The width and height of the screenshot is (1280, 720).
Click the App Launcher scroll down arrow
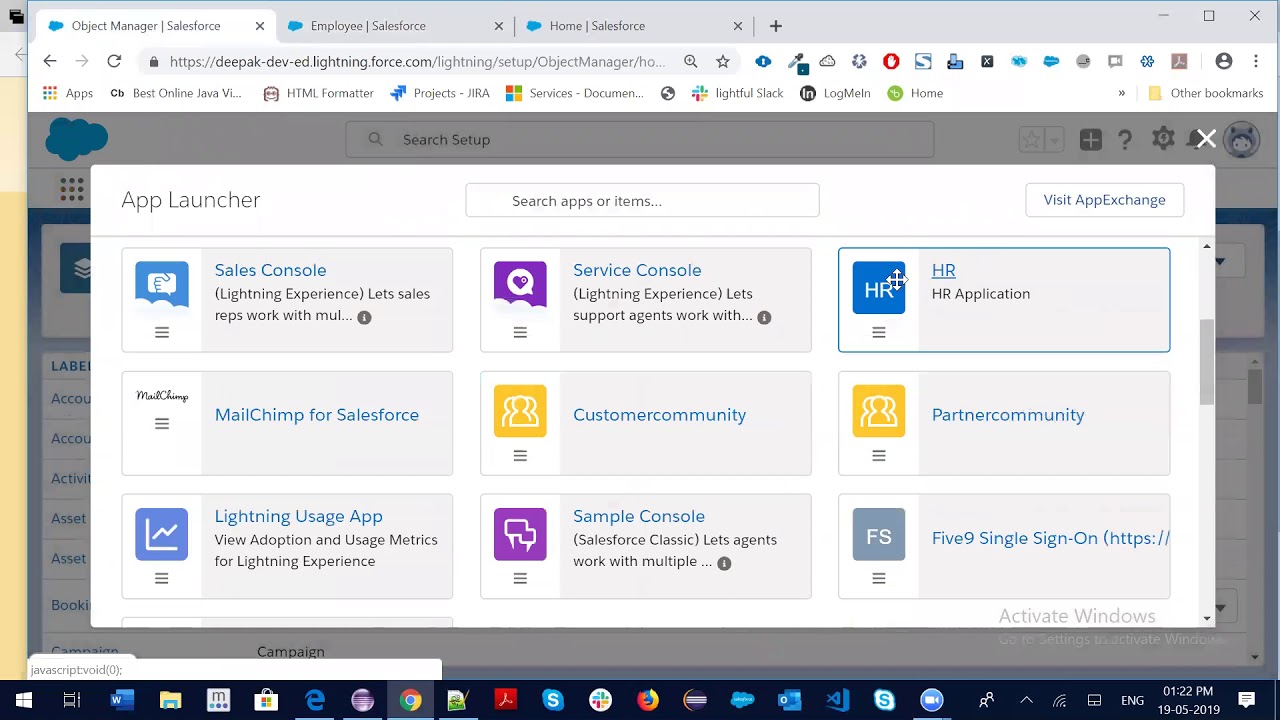click(1207, 618)
